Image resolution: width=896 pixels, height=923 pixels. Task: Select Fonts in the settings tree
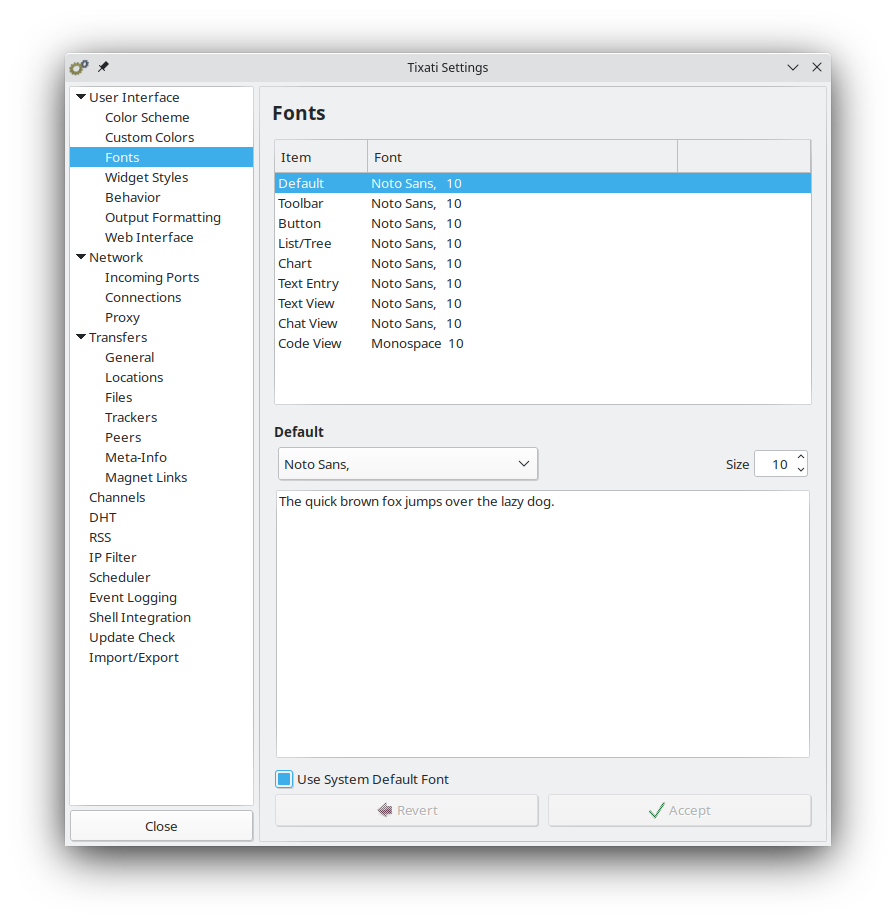[x=161, y=157]
